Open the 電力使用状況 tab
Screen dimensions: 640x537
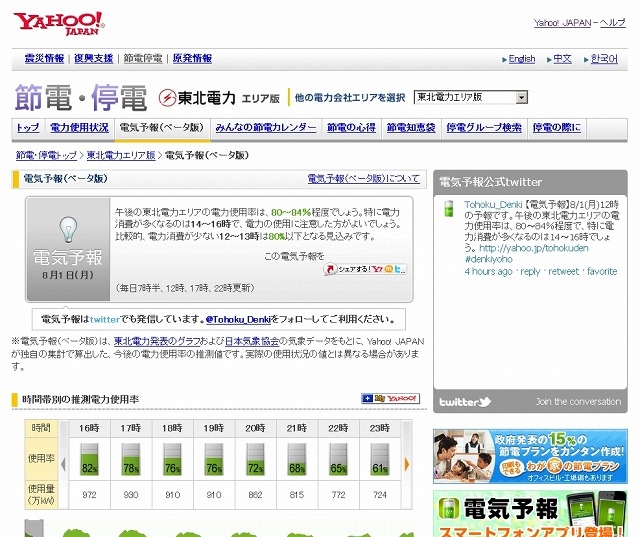coord(79,128)
